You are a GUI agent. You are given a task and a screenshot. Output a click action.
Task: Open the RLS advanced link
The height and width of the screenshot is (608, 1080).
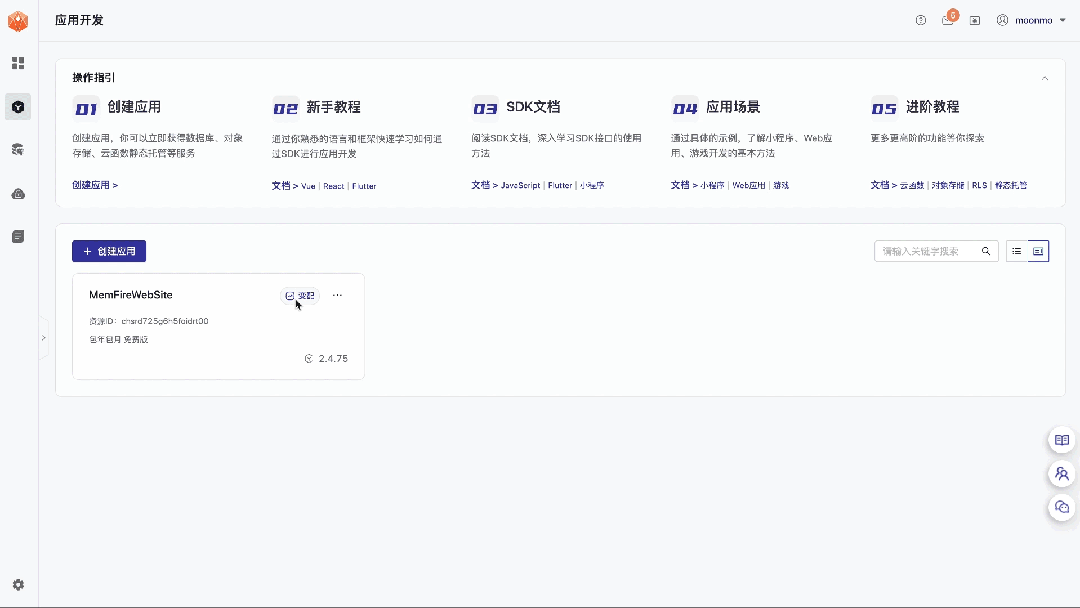[x=979, y=185]
